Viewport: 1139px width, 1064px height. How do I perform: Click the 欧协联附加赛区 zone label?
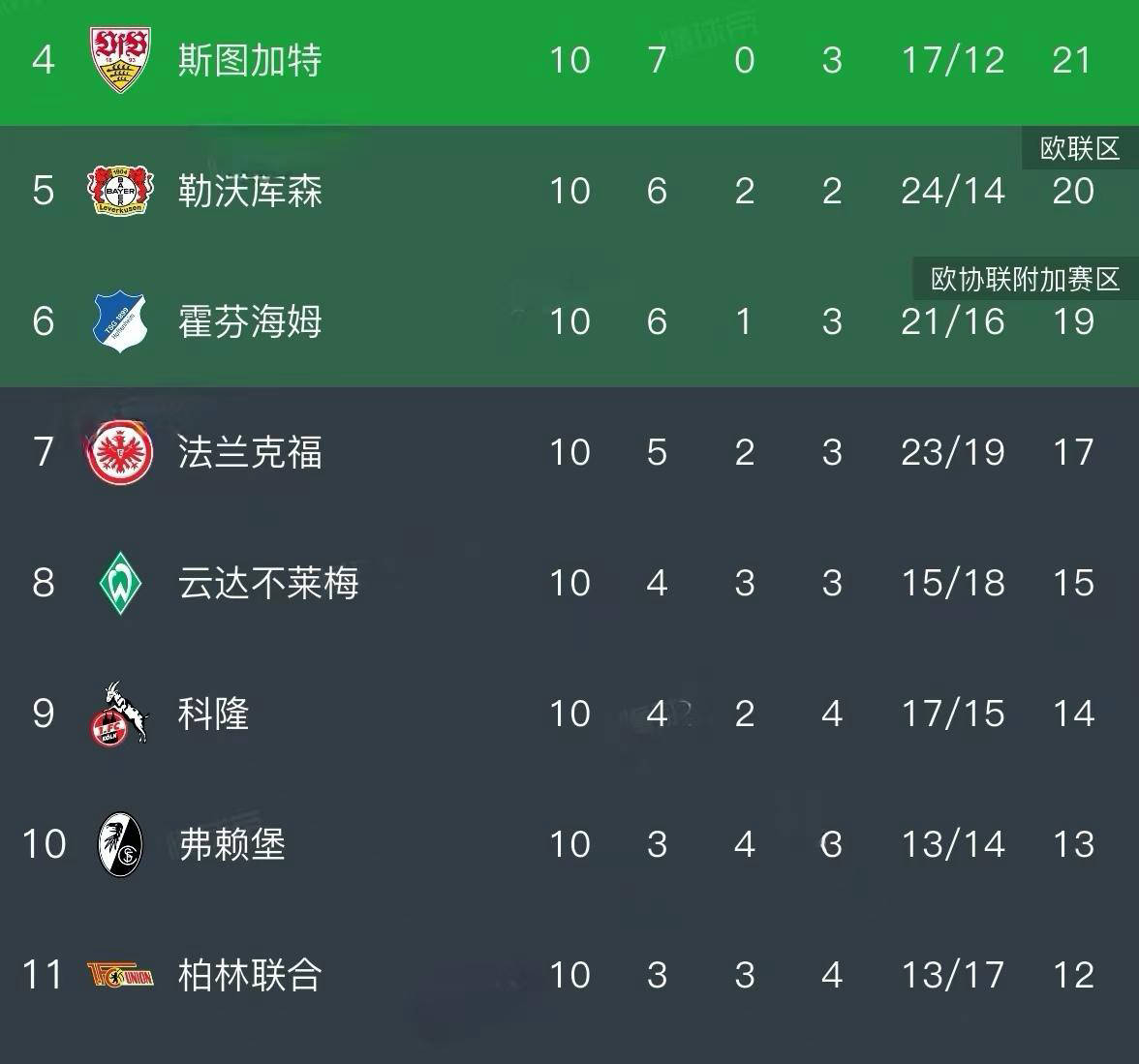1026,279
